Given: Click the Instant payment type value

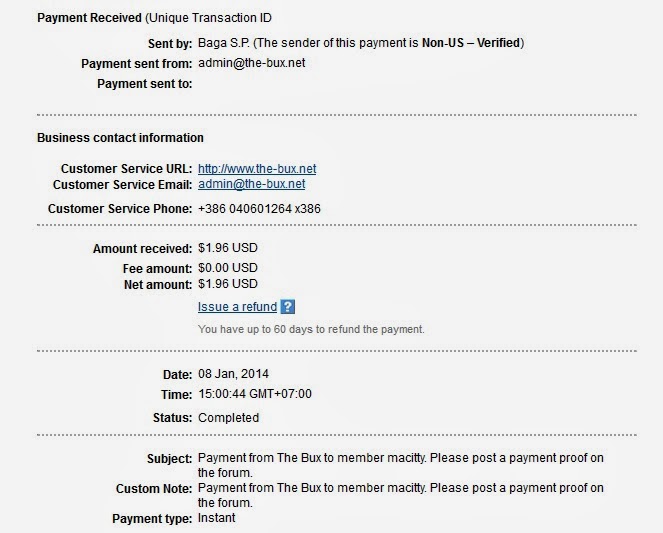Looking at the screenshot, I should (x=217, y=518).
